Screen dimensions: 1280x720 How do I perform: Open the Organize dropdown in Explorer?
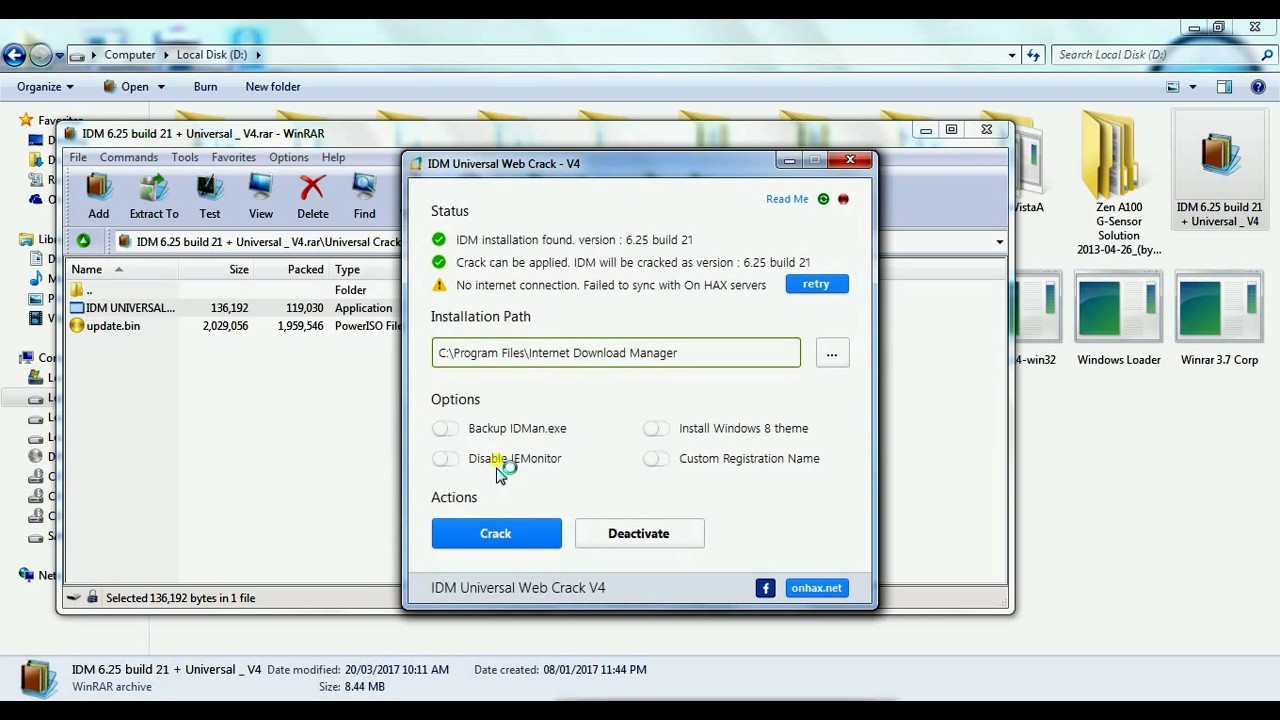point(45,87)
